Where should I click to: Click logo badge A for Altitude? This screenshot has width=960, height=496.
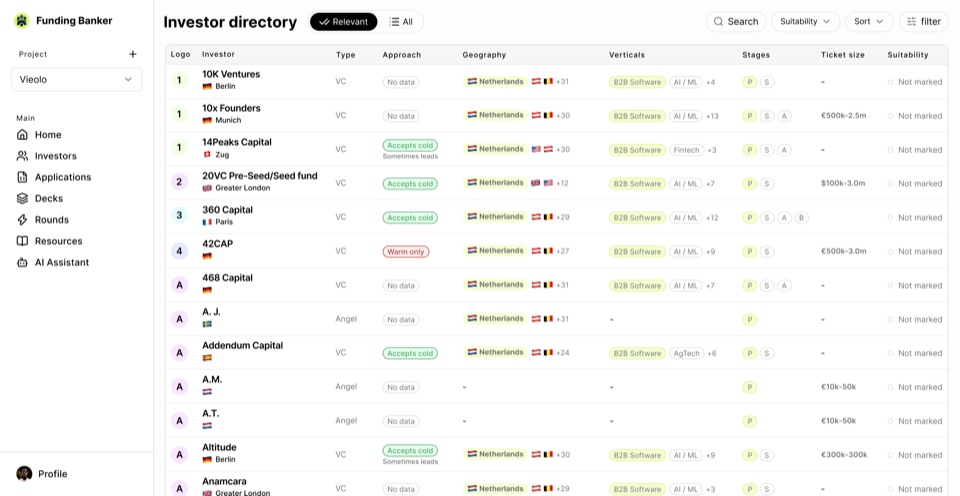pyautogui.click(x=179, y=454)
